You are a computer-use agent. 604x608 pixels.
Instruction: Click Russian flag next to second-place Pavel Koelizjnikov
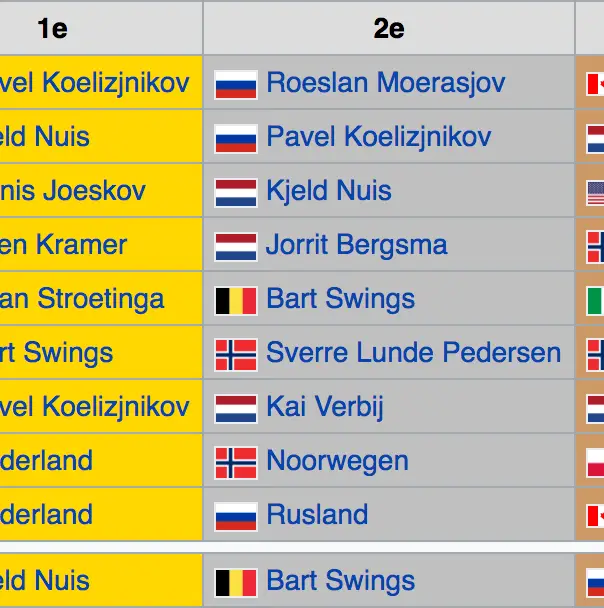[236, 137]
